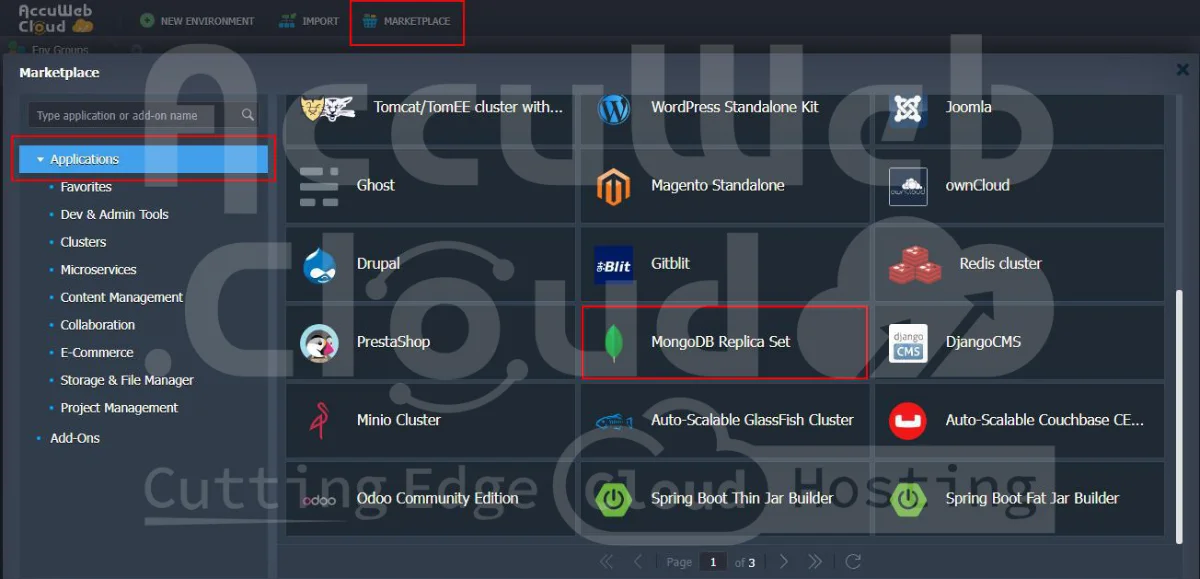The width and height of the screenshot is (1200, 579).
Task: Pick the GlassFish Cluster fish icon
Action: [614, 422]
